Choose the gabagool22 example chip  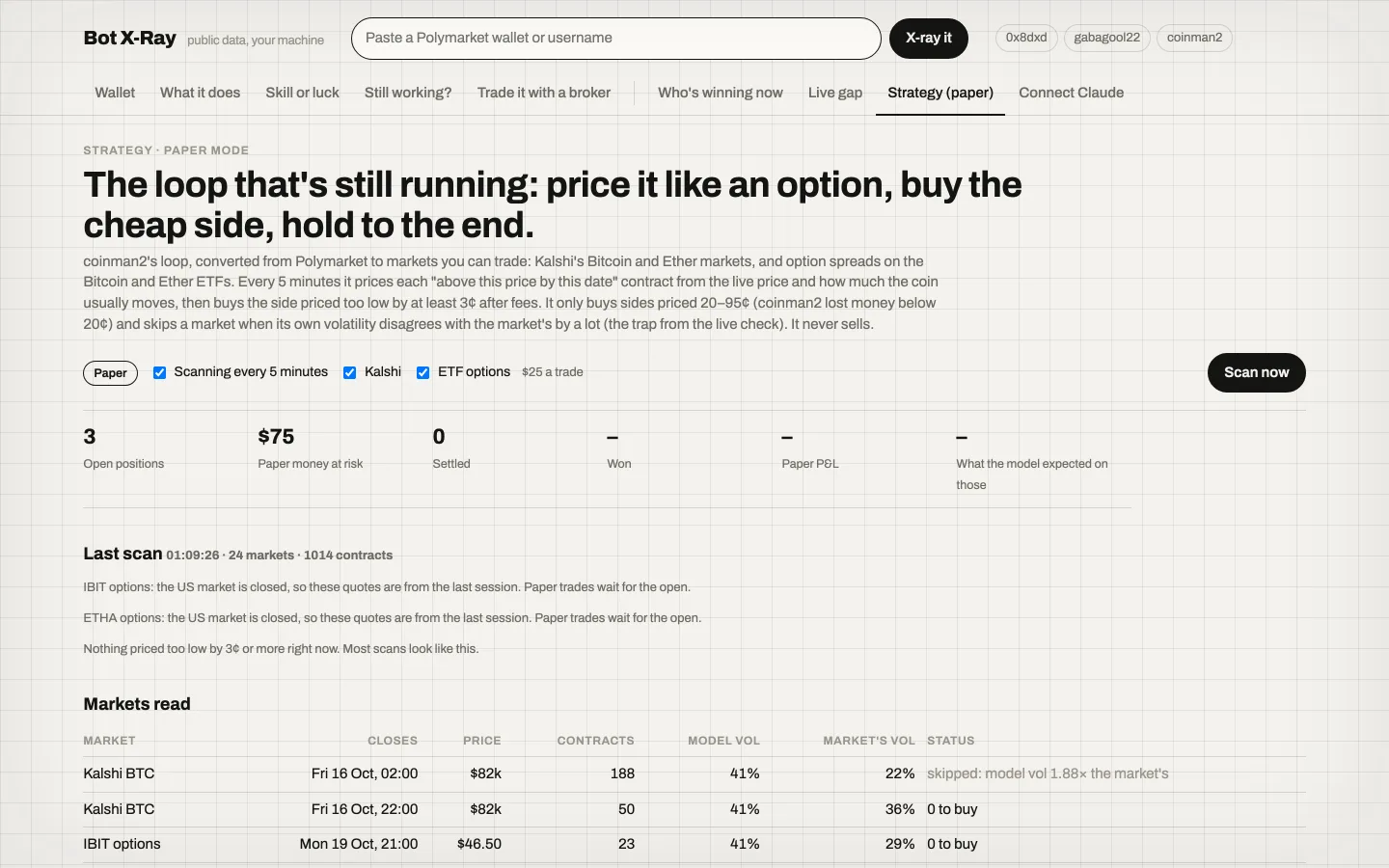click(1107, 38)
